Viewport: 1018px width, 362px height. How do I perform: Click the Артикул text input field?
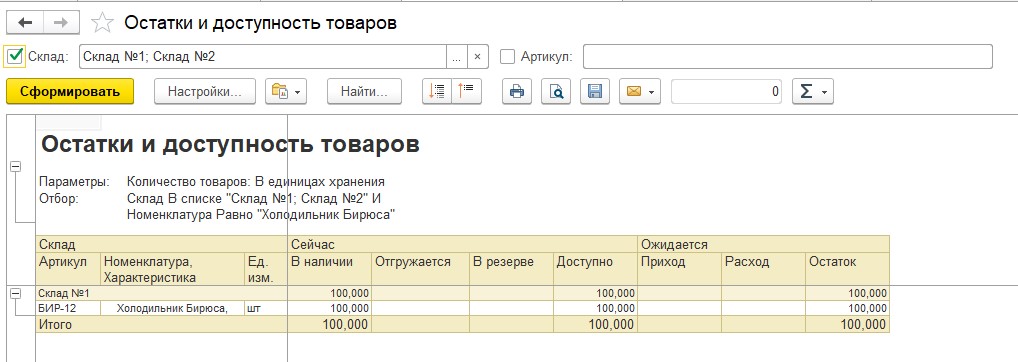click(788, 56)
